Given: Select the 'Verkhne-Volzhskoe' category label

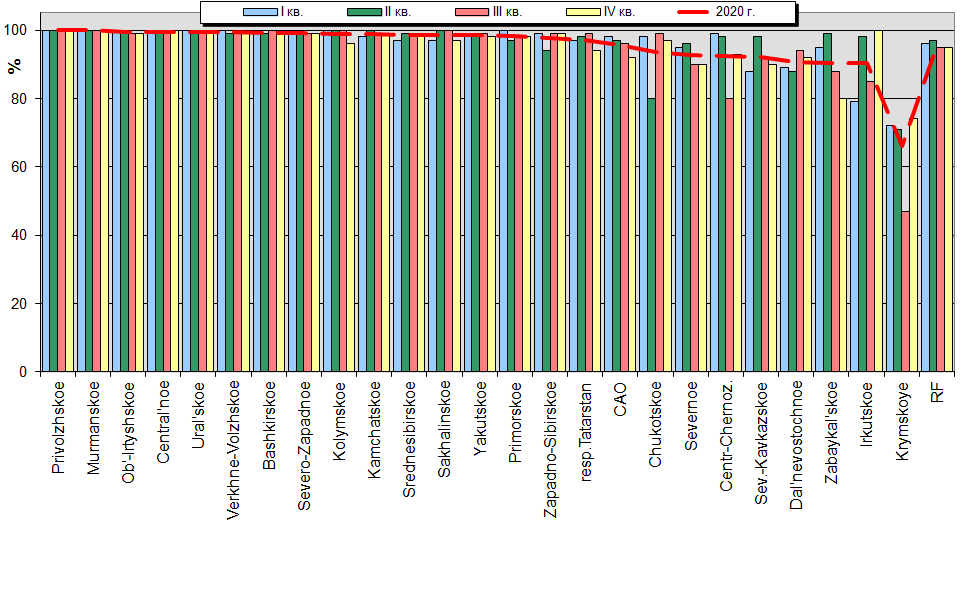Looking at the screenshot, I should click(x=234, y=450).
